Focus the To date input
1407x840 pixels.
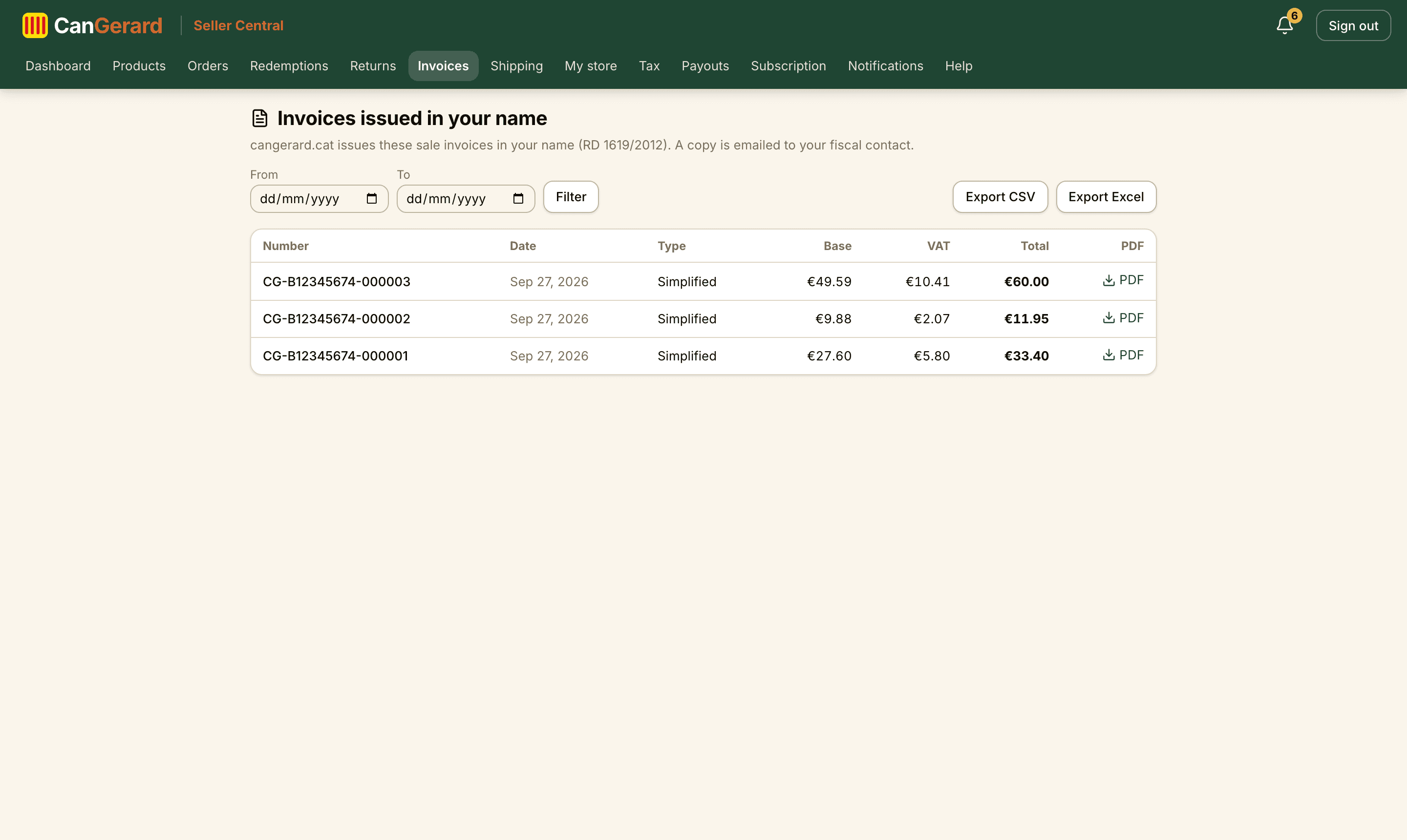pos(466,199)
